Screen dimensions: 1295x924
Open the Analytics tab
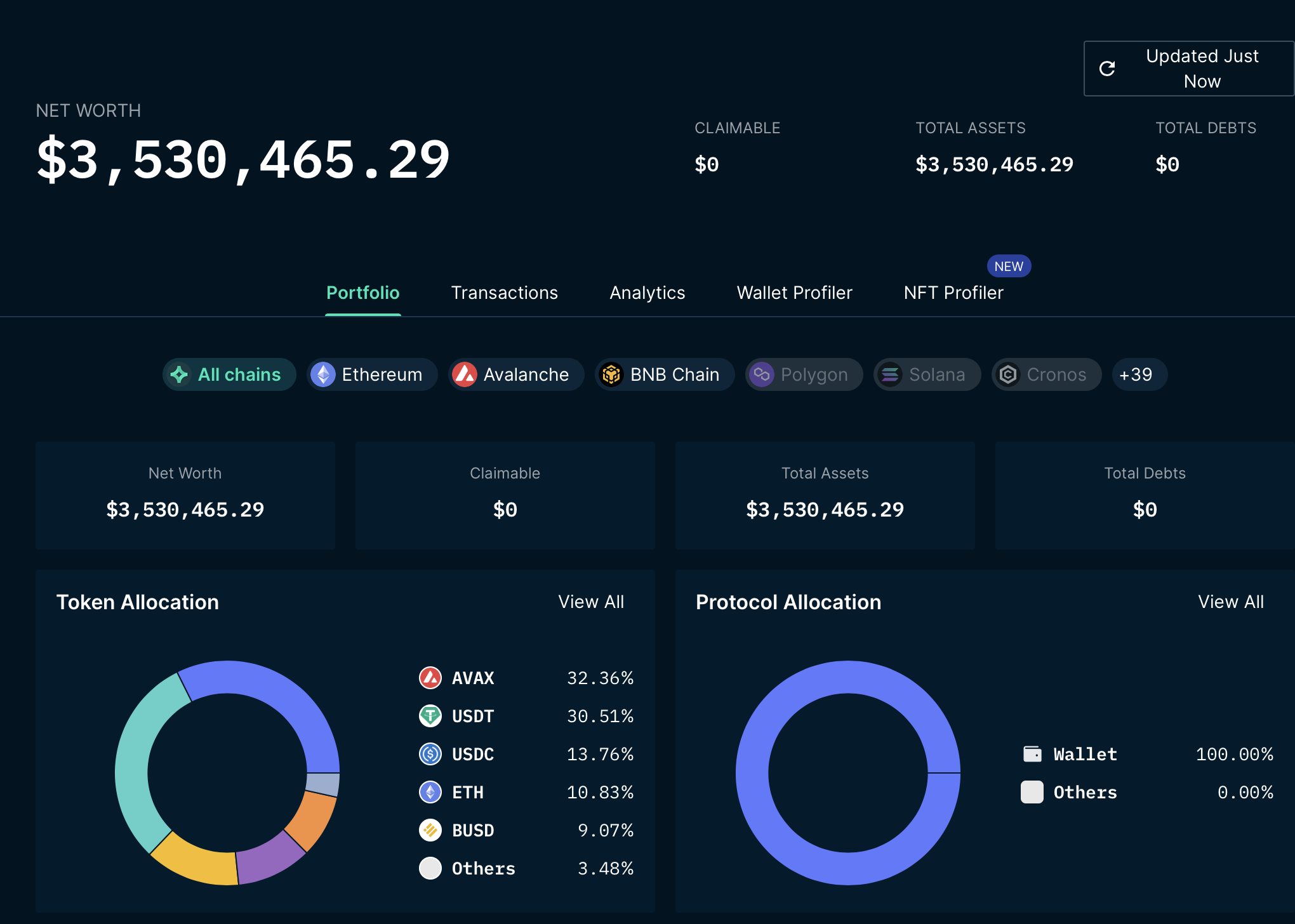[x=647, y=293]
